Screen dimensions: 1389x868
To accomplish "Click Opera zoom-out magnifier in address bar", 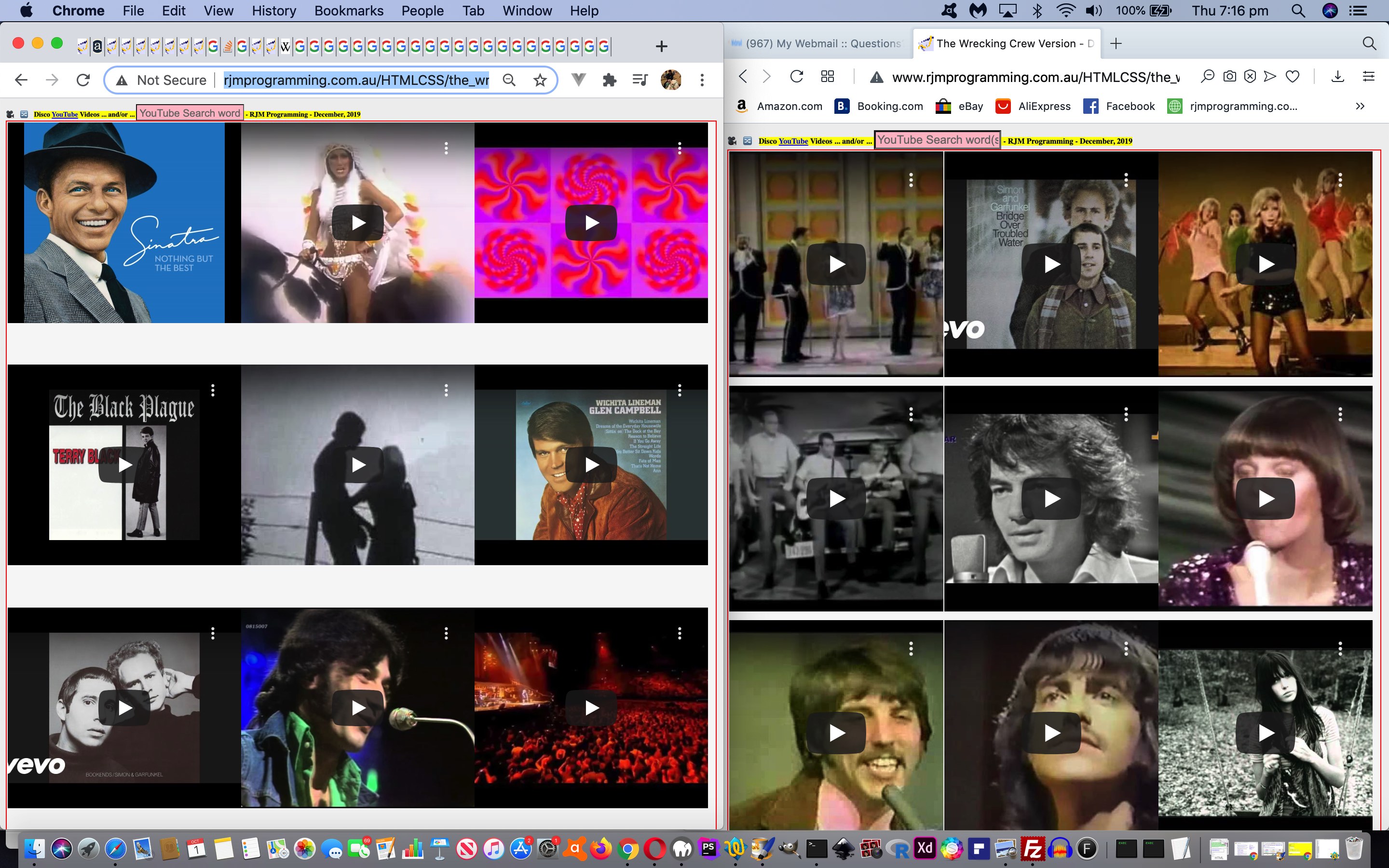I will pos(1207,76).
